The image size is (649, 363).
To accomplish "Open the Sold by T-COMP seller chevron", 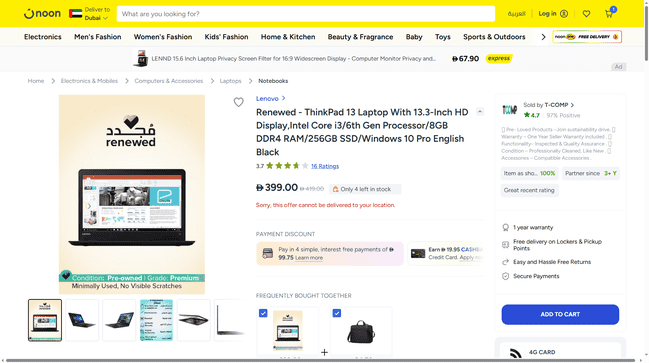I will point(572,105).
